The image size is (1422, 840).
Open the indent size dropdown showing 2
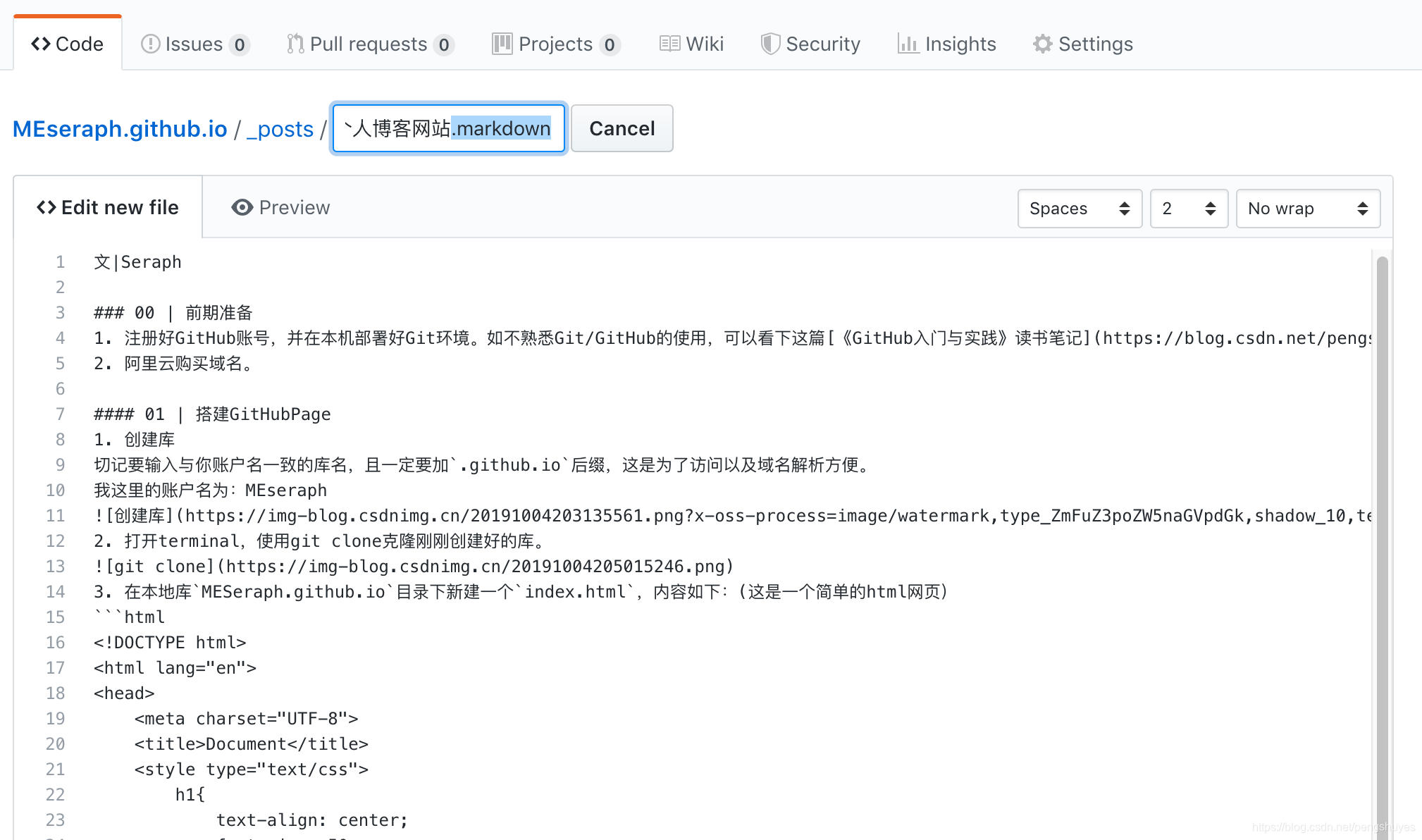pos(1188,209)
